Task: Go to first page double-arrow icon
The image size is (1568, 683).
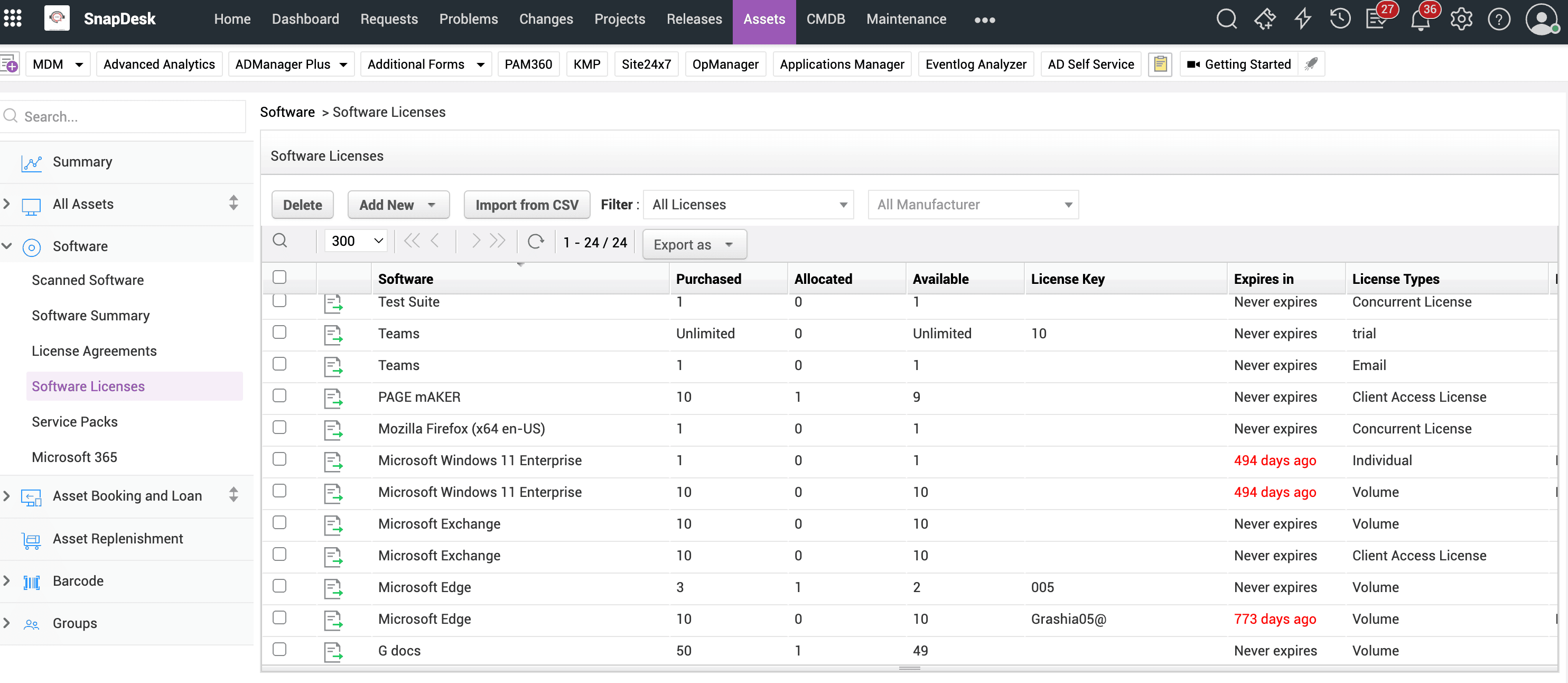Action: [412, 241]
